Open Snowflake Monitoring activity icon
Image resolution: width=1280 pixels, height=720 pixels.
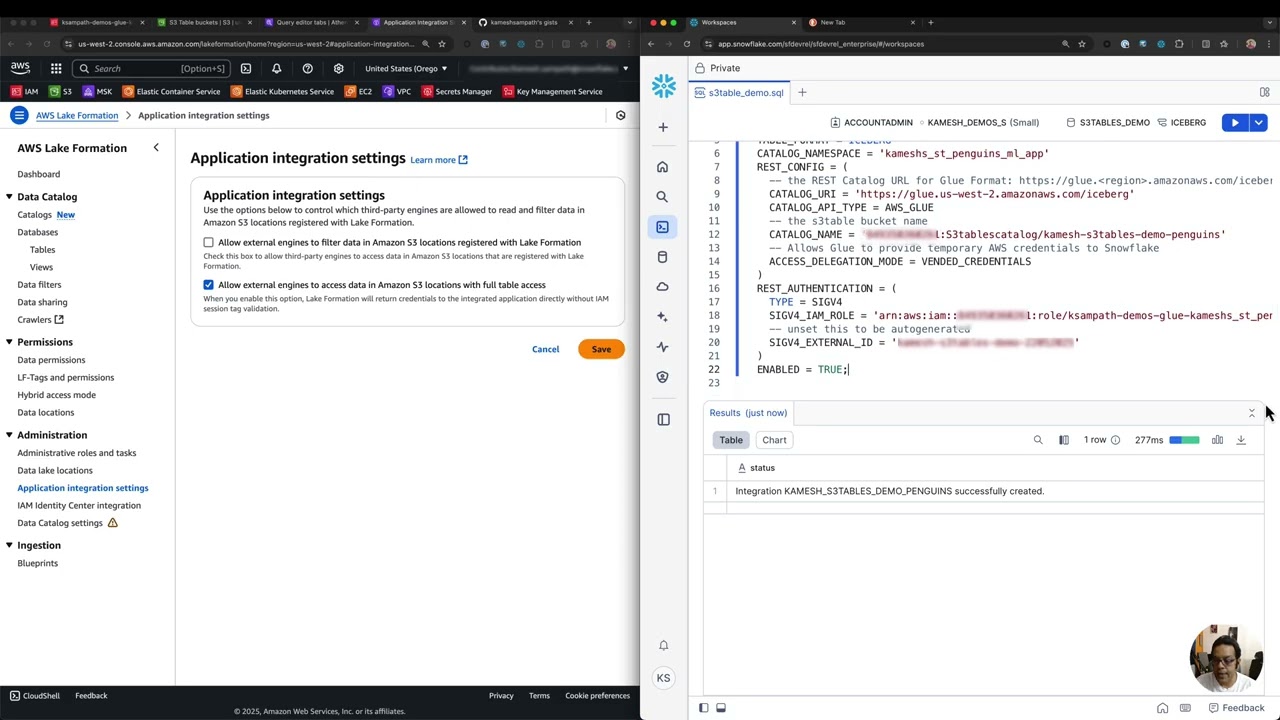coord(662,347)
